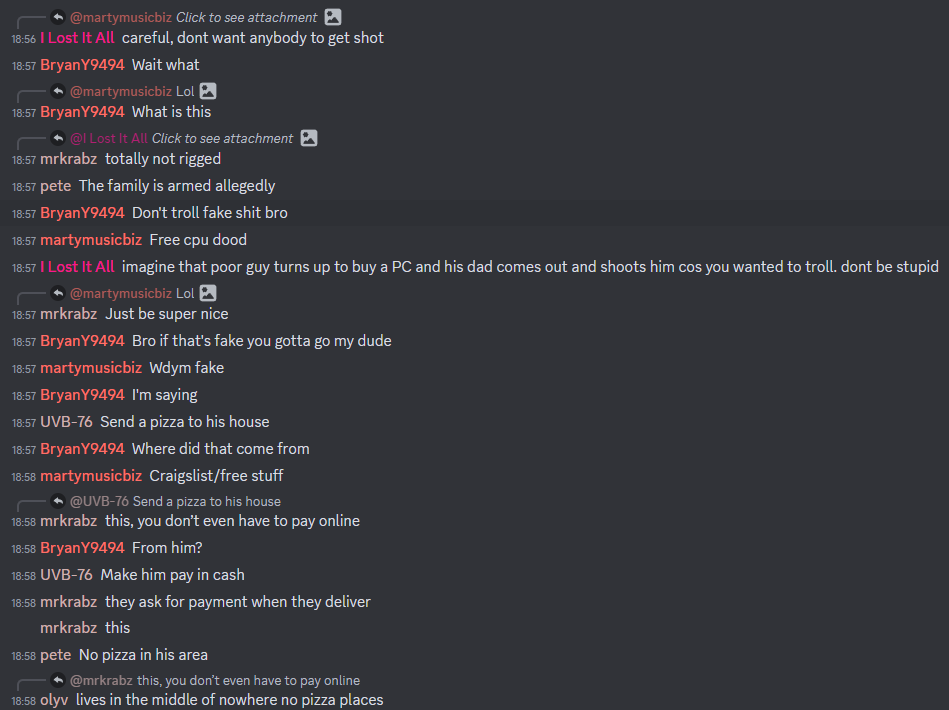This screenshot has height=710, width=949.
Task: Open 'Click to see attachment' from @I Lost It All
Action: [222, 139]
